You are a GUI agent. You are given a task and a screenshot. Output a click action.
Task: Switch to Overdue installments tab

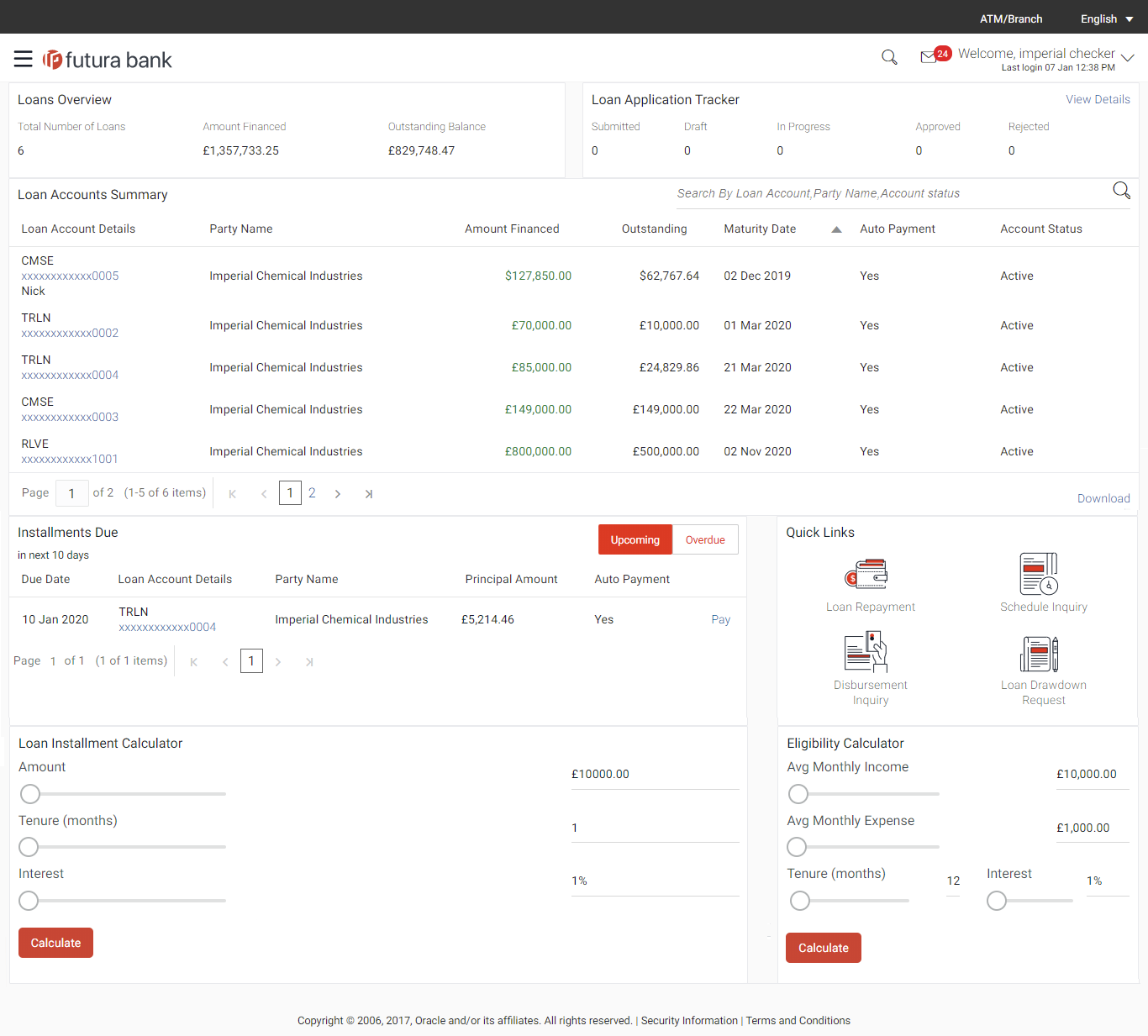coord(705,539)
